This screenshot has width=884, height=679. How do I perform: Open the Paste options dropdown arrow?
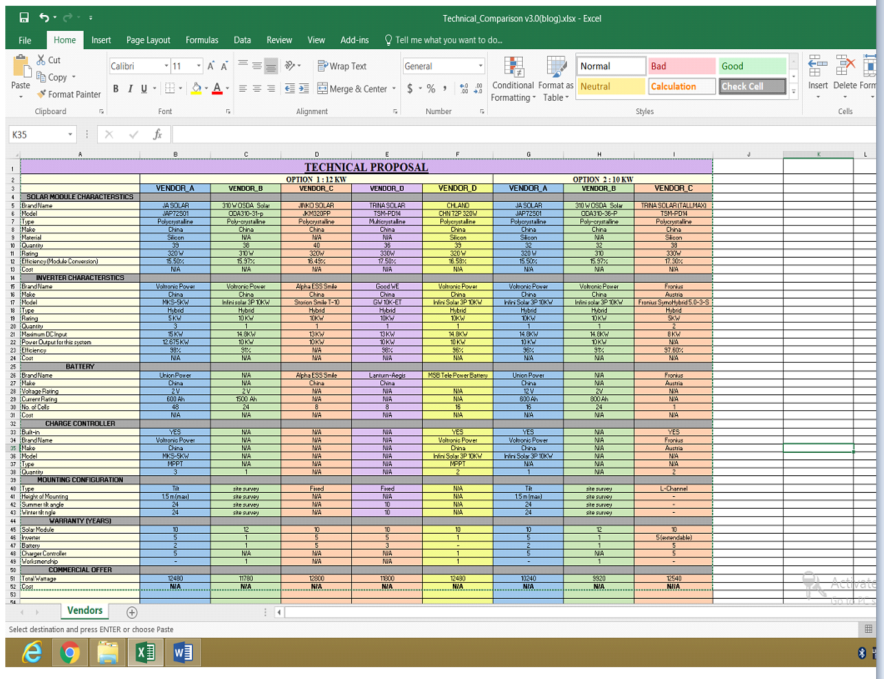point(21,97)
